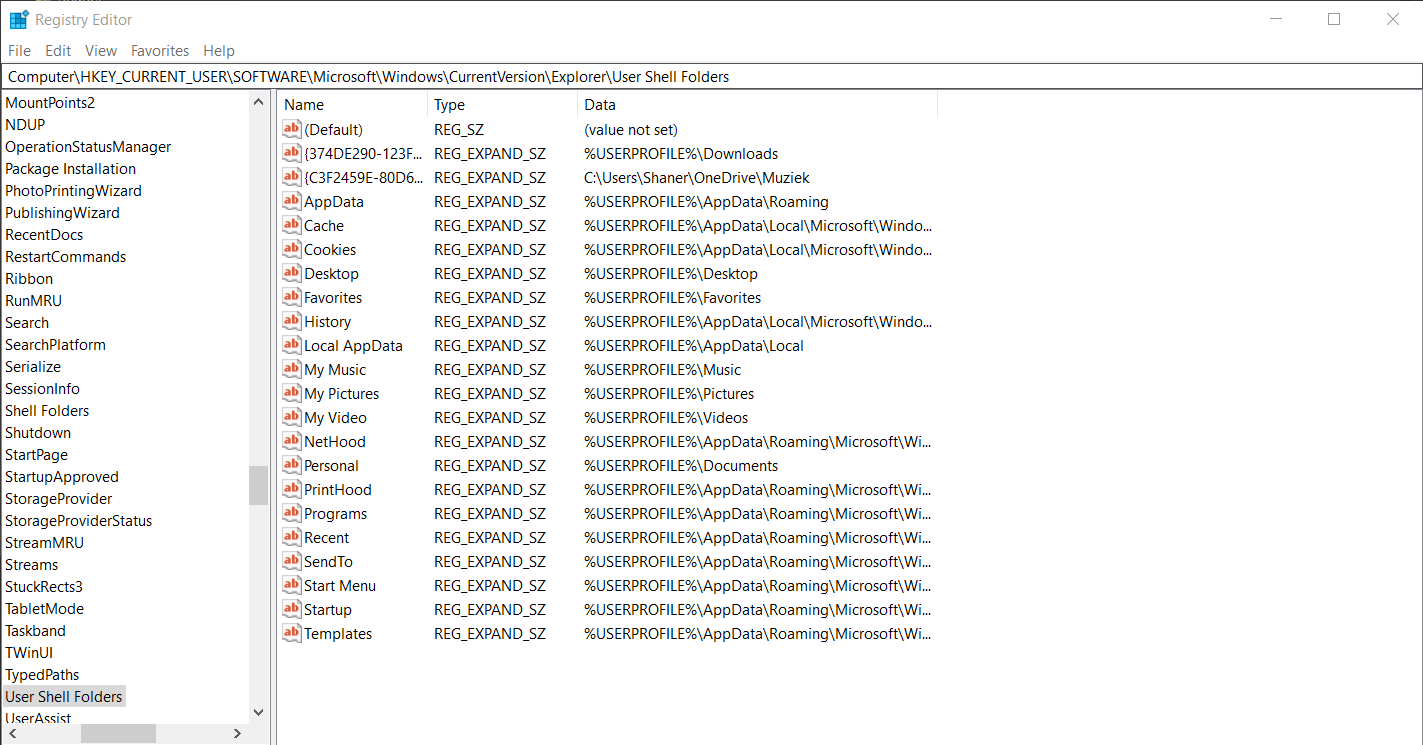Viewport: 1423px width, 745px height.
Task: Select the StartupApproved key
Action: 62,476
